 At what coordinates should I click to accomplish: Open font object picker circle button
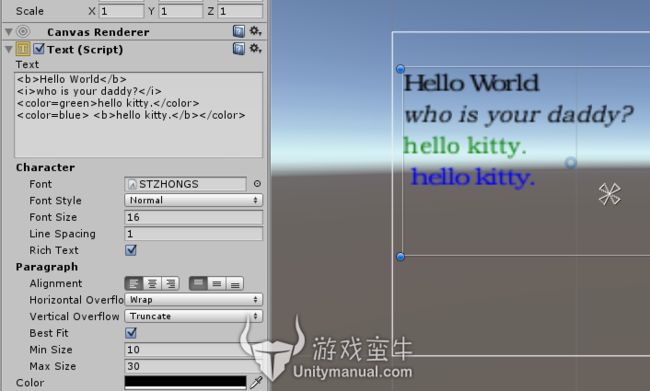[257, 184]
